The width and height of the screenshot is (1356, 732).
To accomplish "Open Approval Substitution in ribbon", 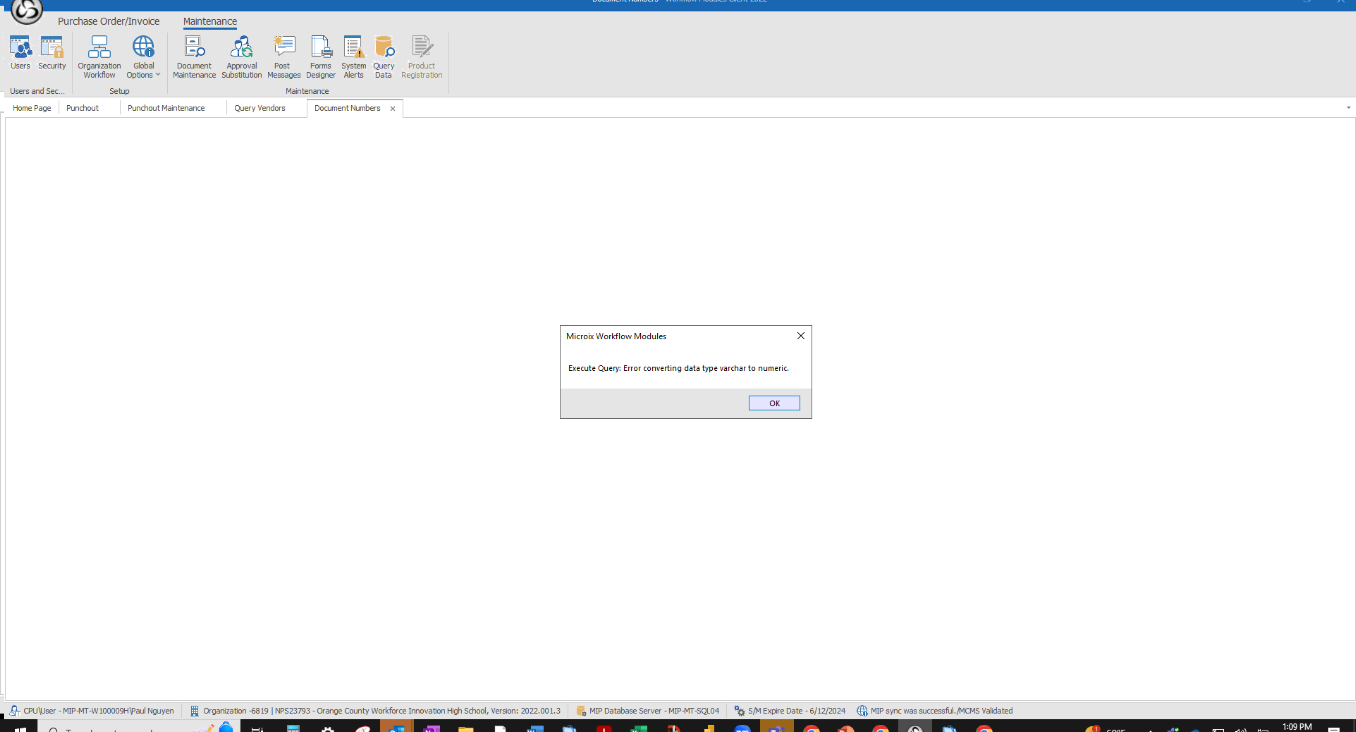I will point(241,57).
